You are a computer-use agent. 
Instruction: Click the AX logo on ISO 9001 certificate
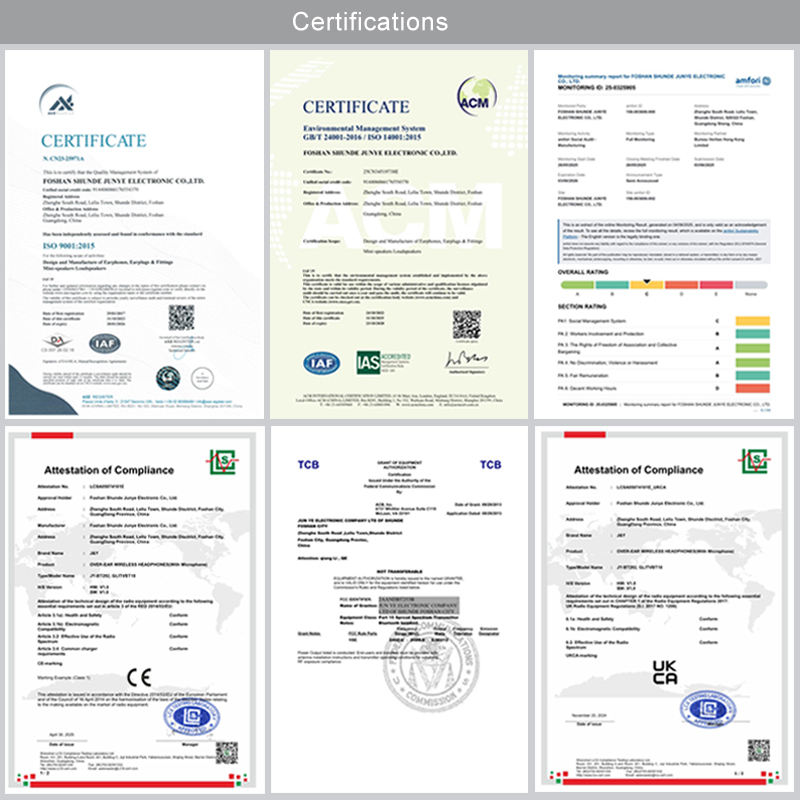coord(59,100)
